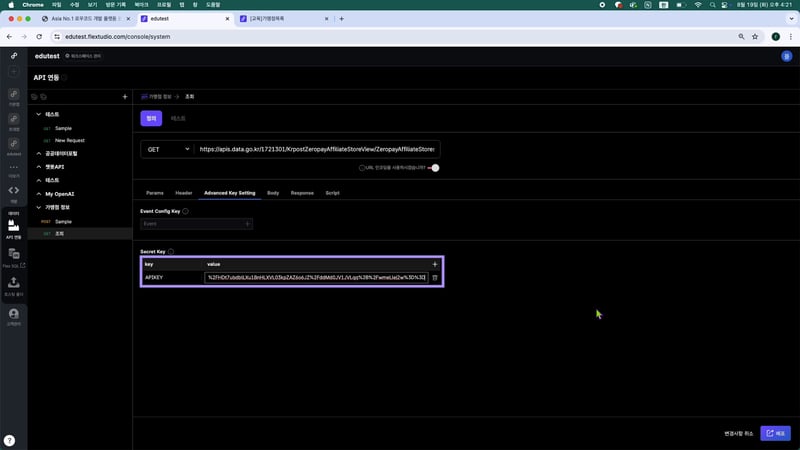Click the Flex SQL sidebar icon
The image size is (800, 450).
click(x=14, y=257)
